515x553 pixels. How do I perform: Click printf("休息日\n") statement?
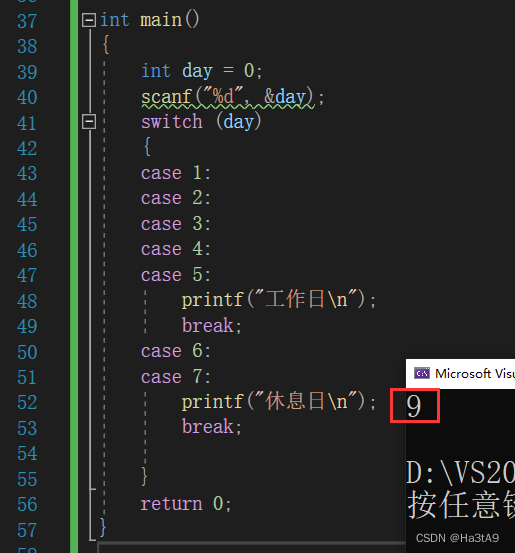click(279, 401)
